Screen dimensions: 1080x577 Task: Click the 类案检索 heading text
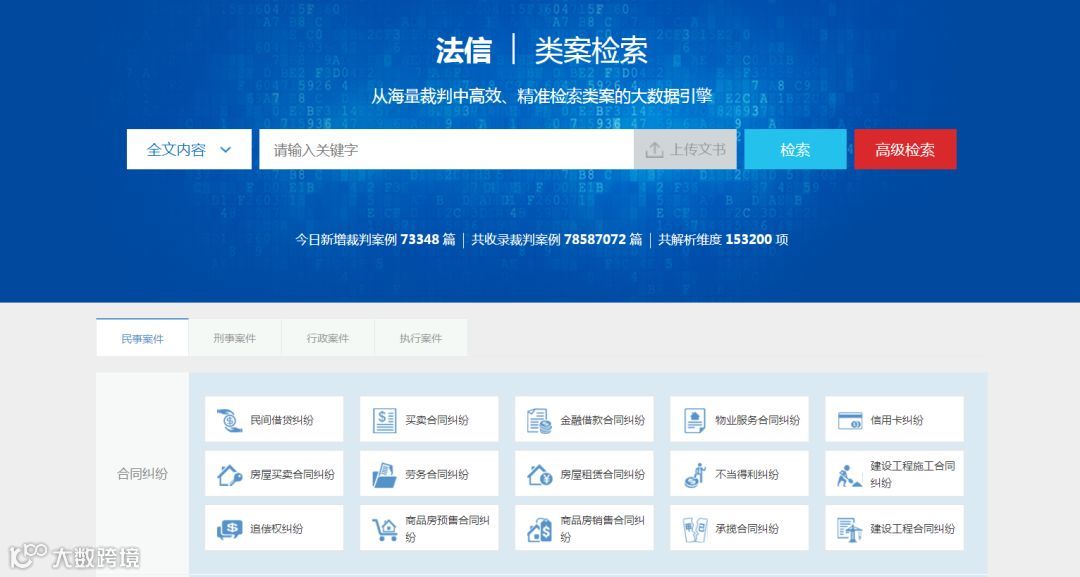(591, 50)
